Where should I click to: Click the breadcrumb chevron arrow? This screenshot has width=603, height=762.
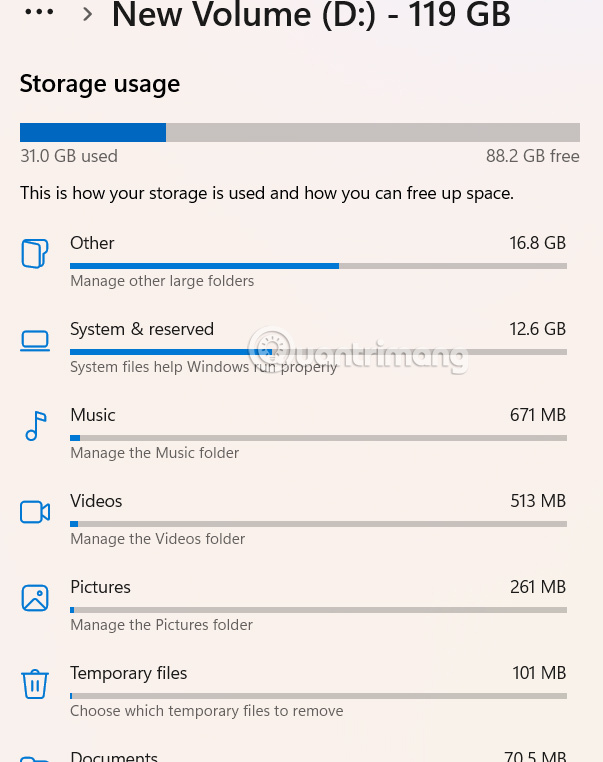point(88,14)
